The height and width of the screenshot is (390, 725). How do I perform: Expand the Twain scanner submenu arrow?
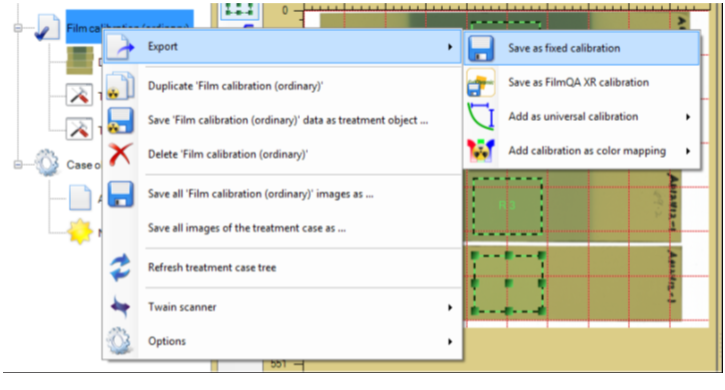tap(450, 307)
